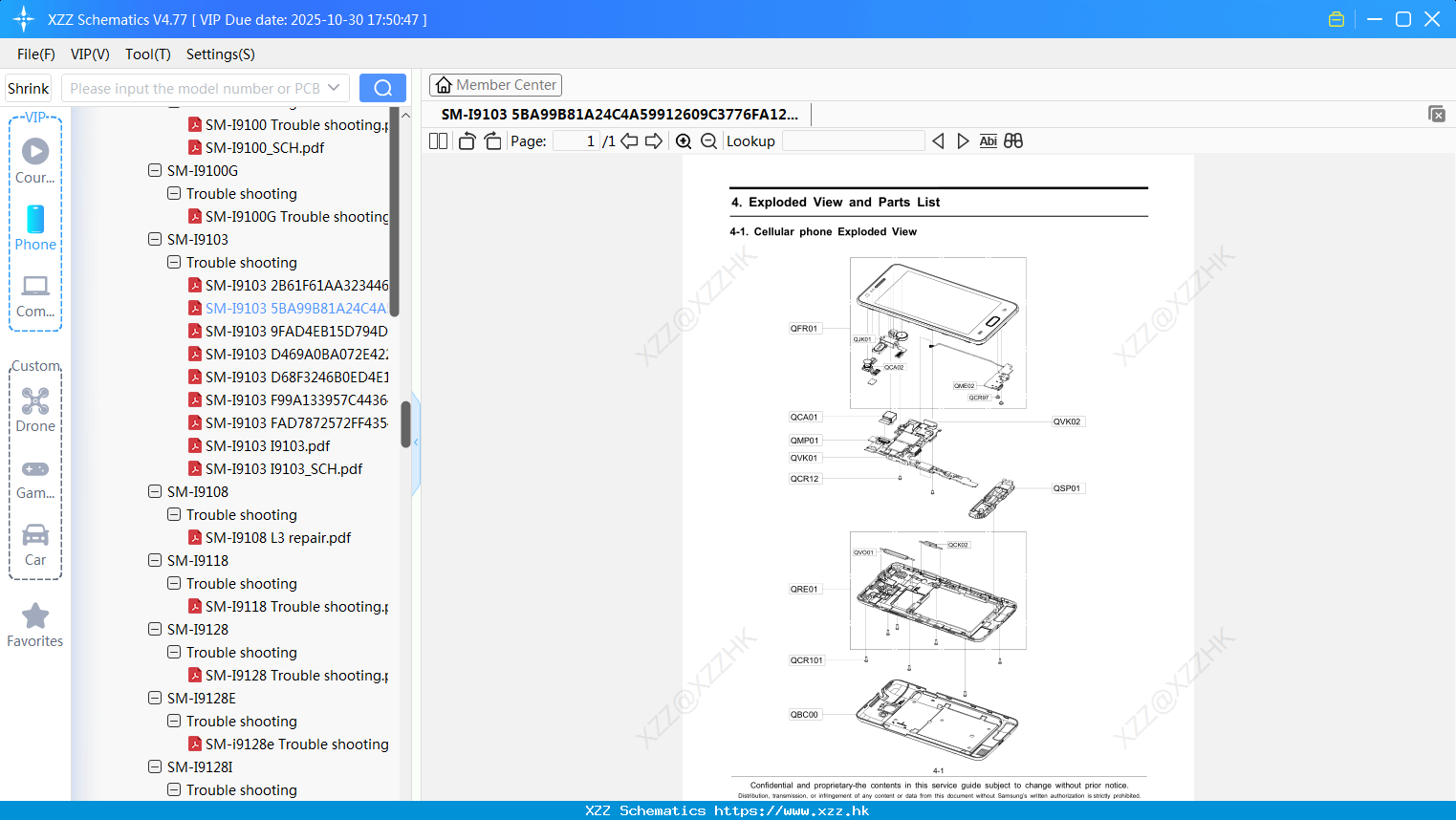Open SM-I9103 F99A133957C4436 file
The image size is (1456, 820).
coord(289,400)
